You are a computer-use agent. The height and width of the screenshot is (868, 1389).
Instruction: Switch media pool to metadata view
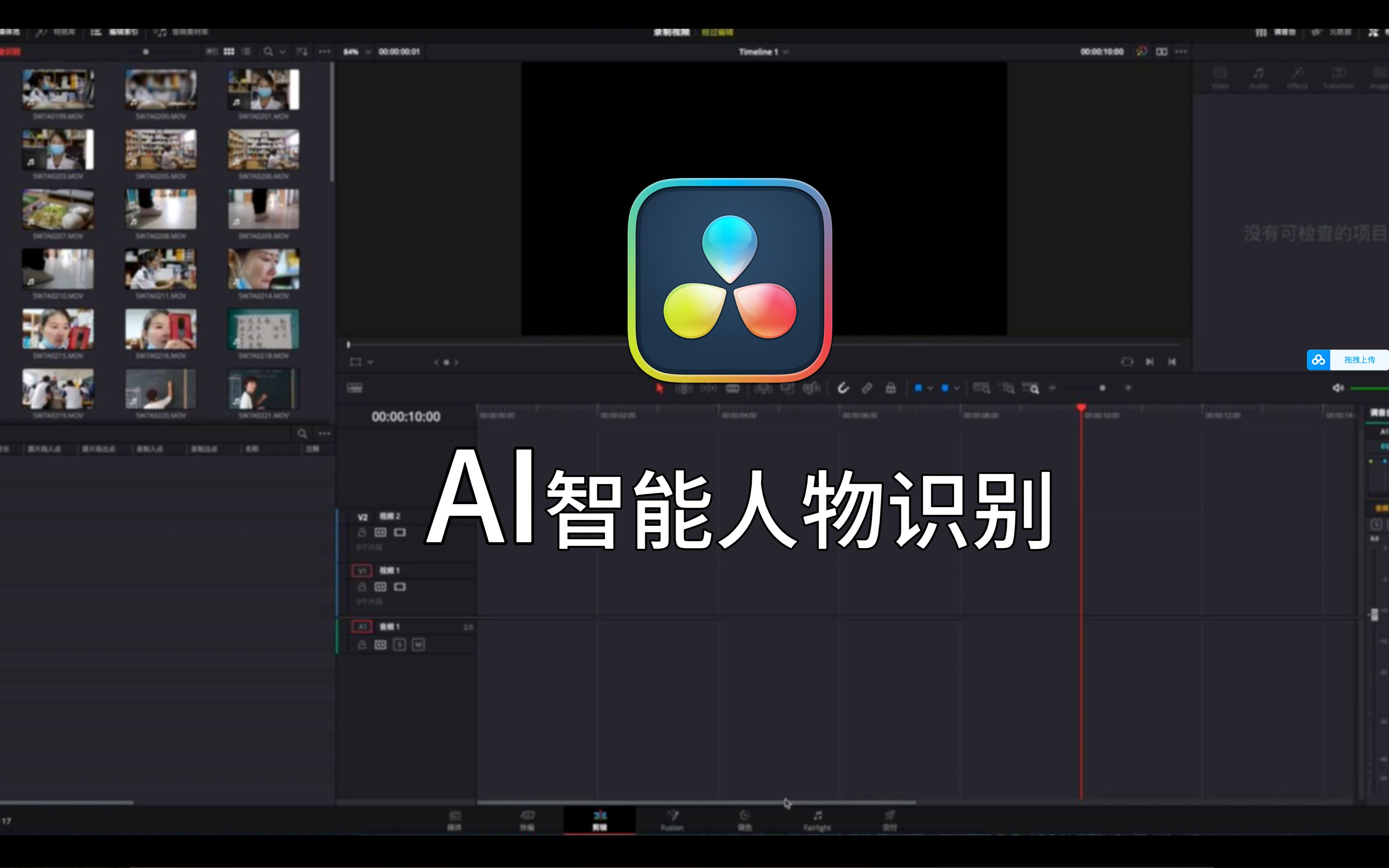point(212,52)
